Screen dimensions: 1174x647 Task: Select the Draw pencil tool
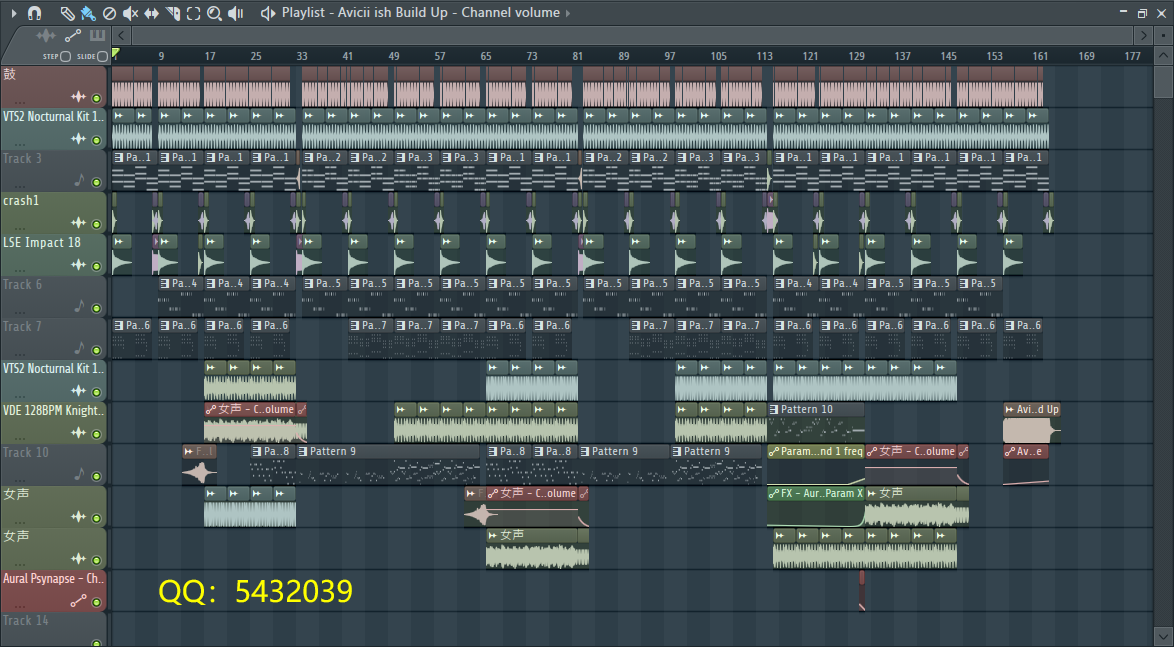[67, 13]
